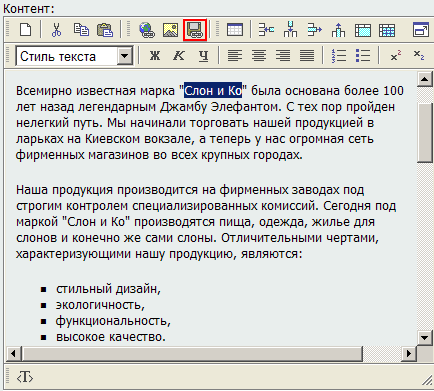The width and height of the screenshot is (434, 391).
Task: Toggle bold formatting (Ж)
Action: point(155,55)
